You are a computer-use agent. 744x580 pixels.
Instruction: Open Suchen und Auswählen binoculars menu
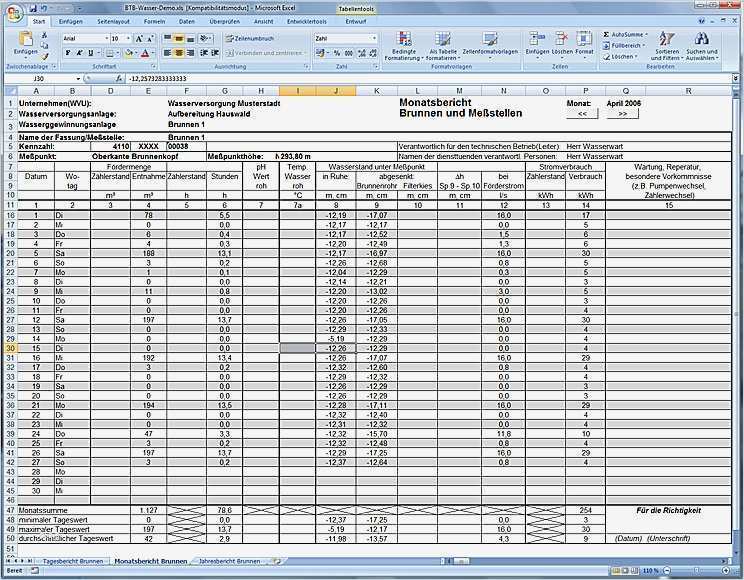[x=702, y=46]
